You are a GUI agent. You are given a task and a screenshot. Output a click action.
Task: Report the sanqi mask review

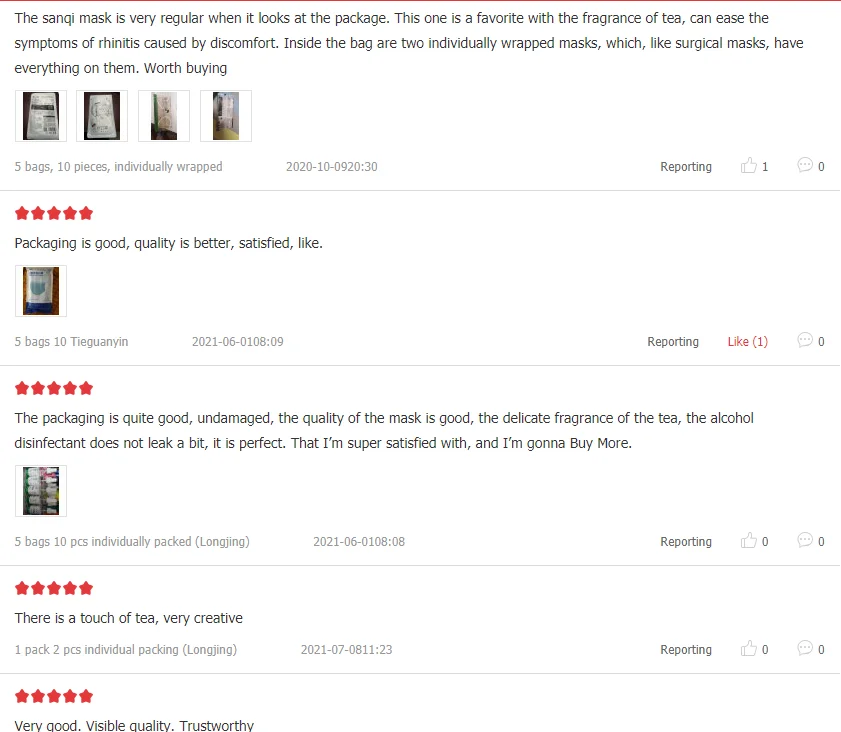[x=685, y=166]
